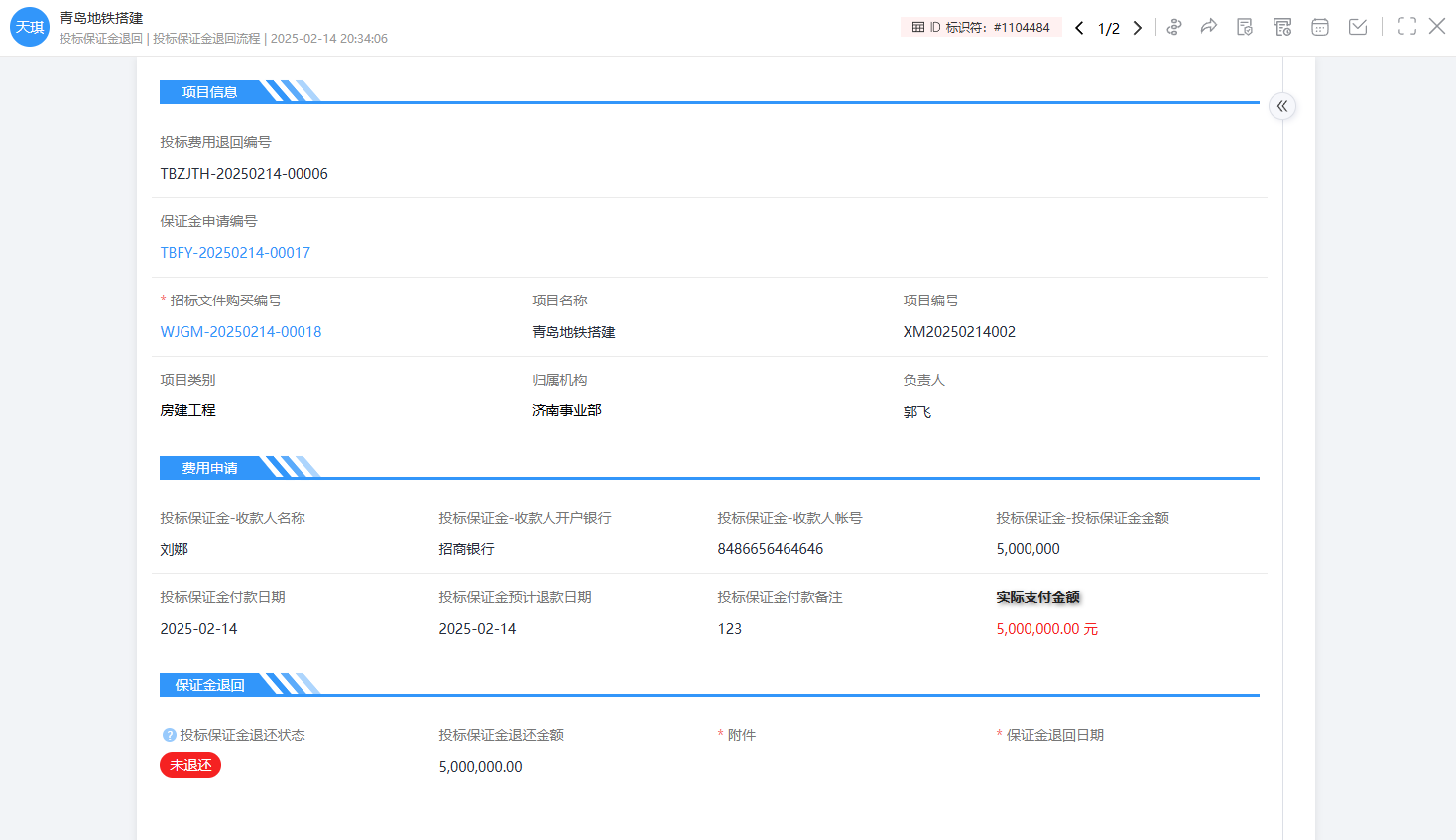Viewport: 1456px width, 840px height.
Task: Click the share forward arrow icon
Action: tap(1208, 27)
